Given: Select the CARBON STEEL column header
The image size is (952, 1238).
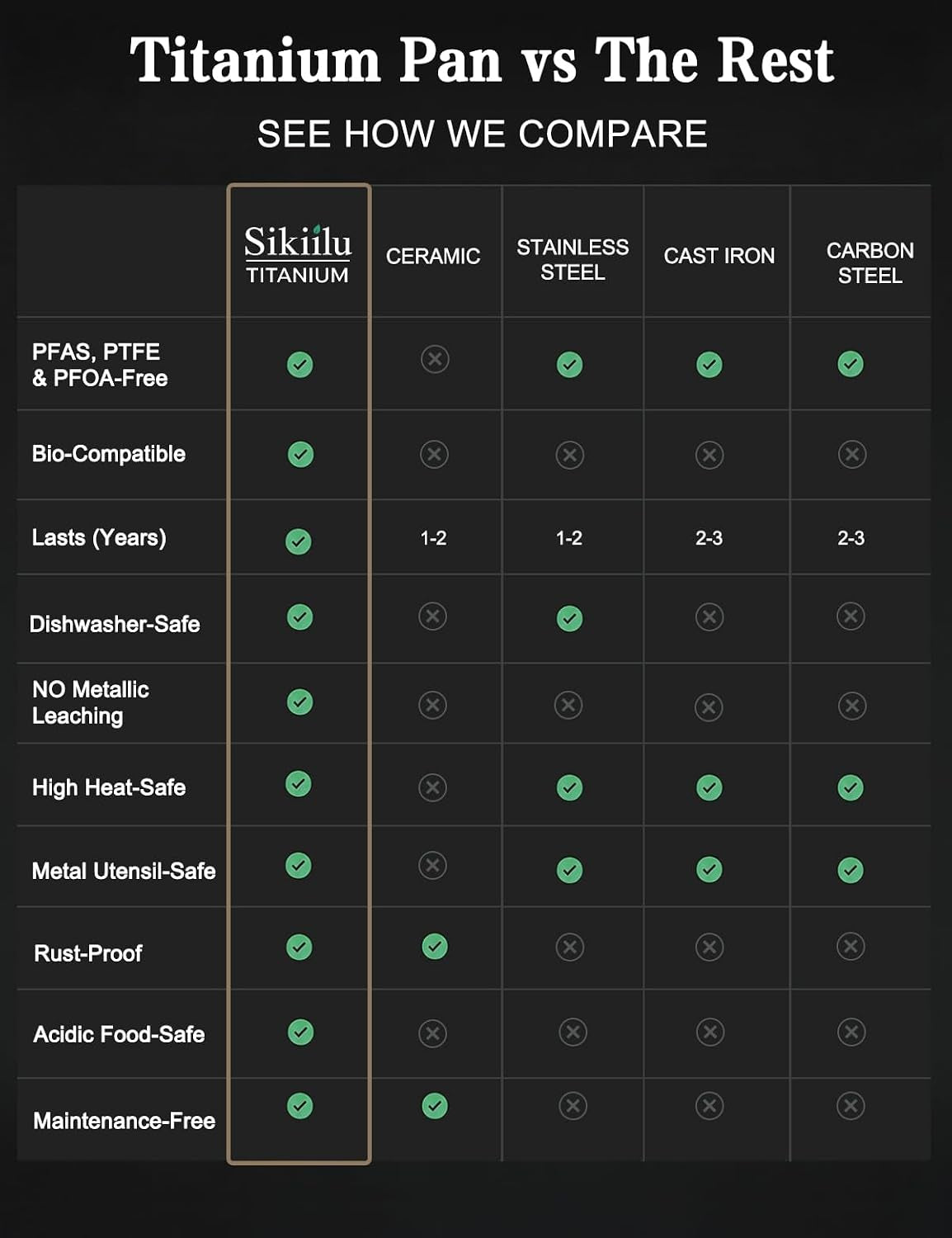Looking at the screenshot, I should [x=870, y=262].
